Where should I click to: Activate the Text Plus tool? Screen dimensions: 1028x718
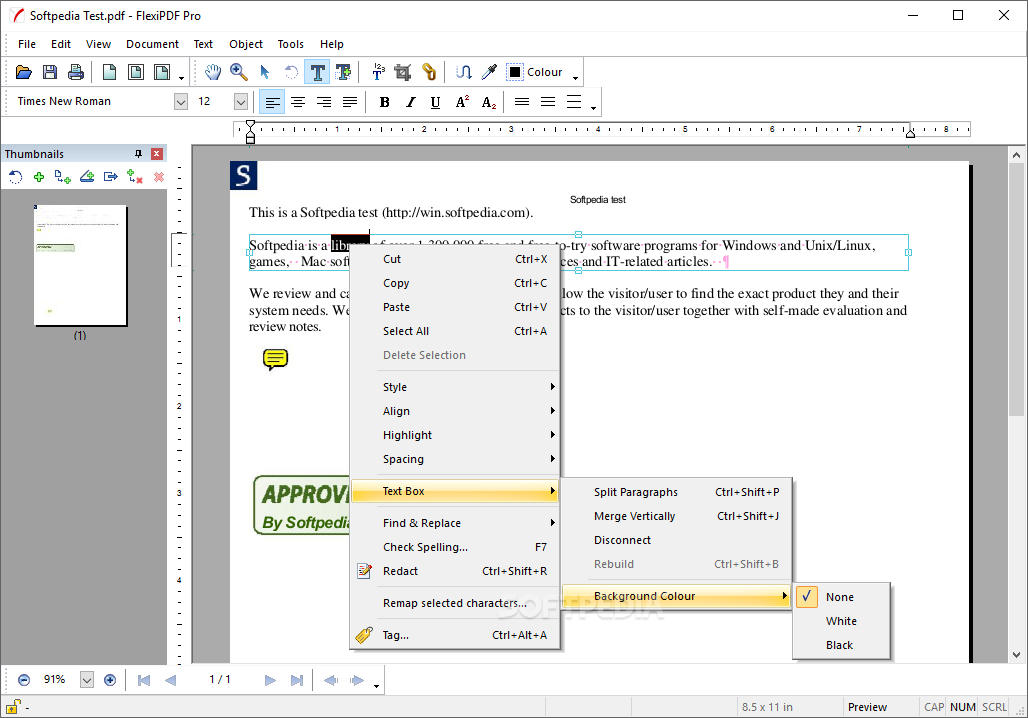point(343,72)
